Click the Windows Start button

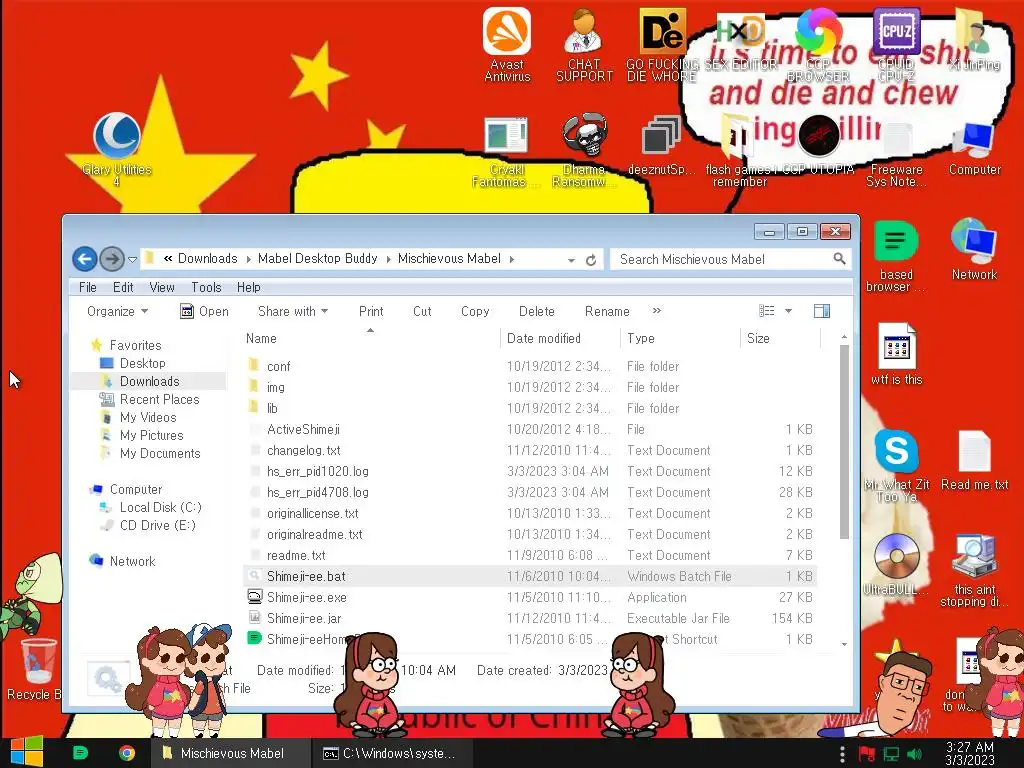point(26,752)
